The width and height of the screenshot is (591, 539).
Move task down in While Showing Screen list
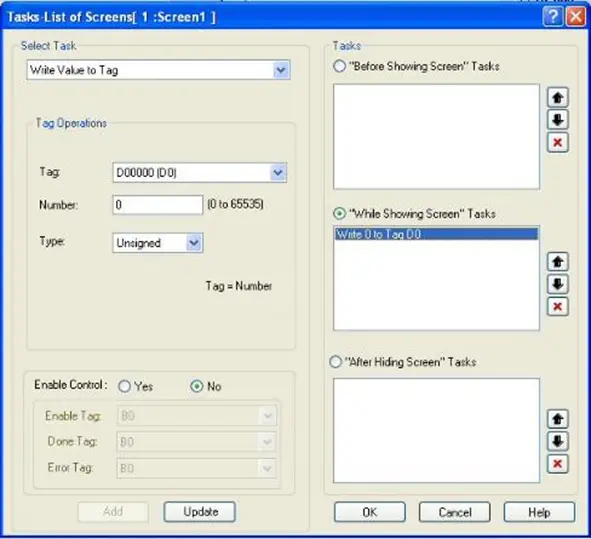557,284
